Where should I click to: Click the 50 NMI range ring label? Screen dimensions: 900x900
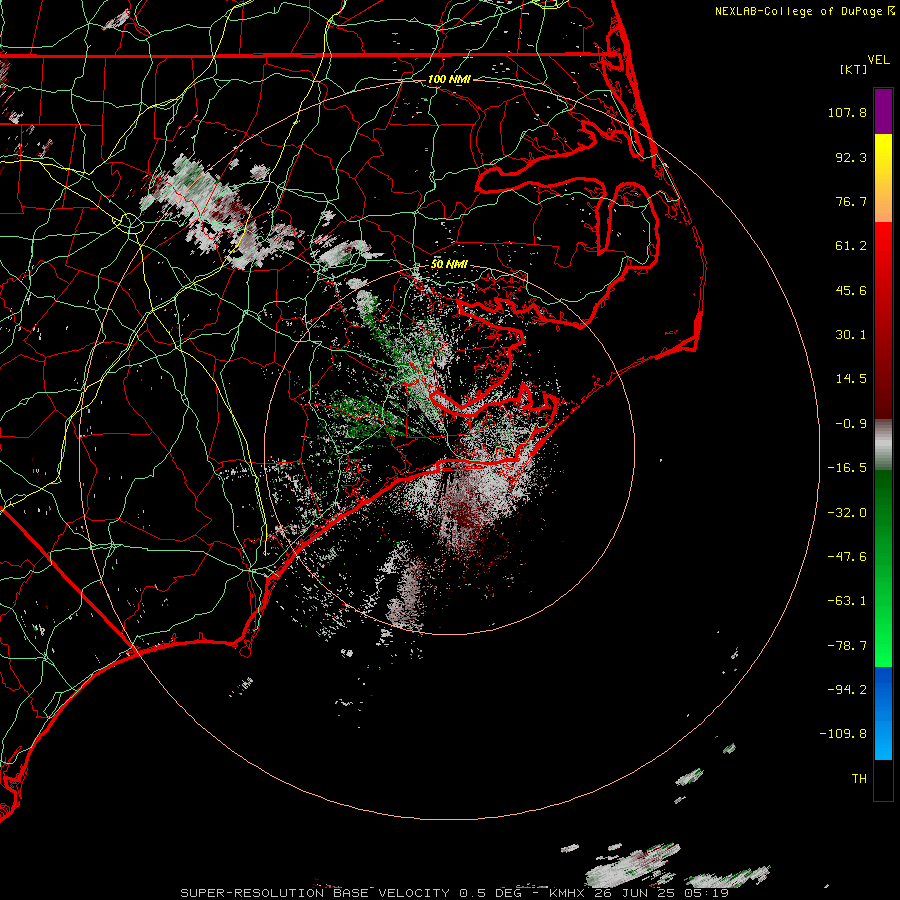[x=449, y=264]
